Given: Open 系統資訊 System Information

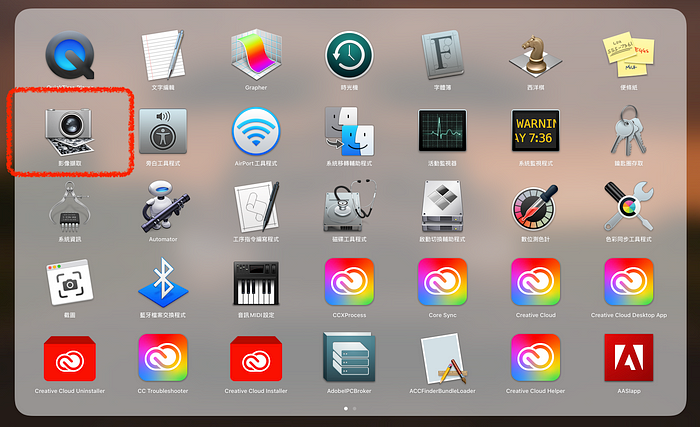Looking at the screenshot, I should (70, 207).
